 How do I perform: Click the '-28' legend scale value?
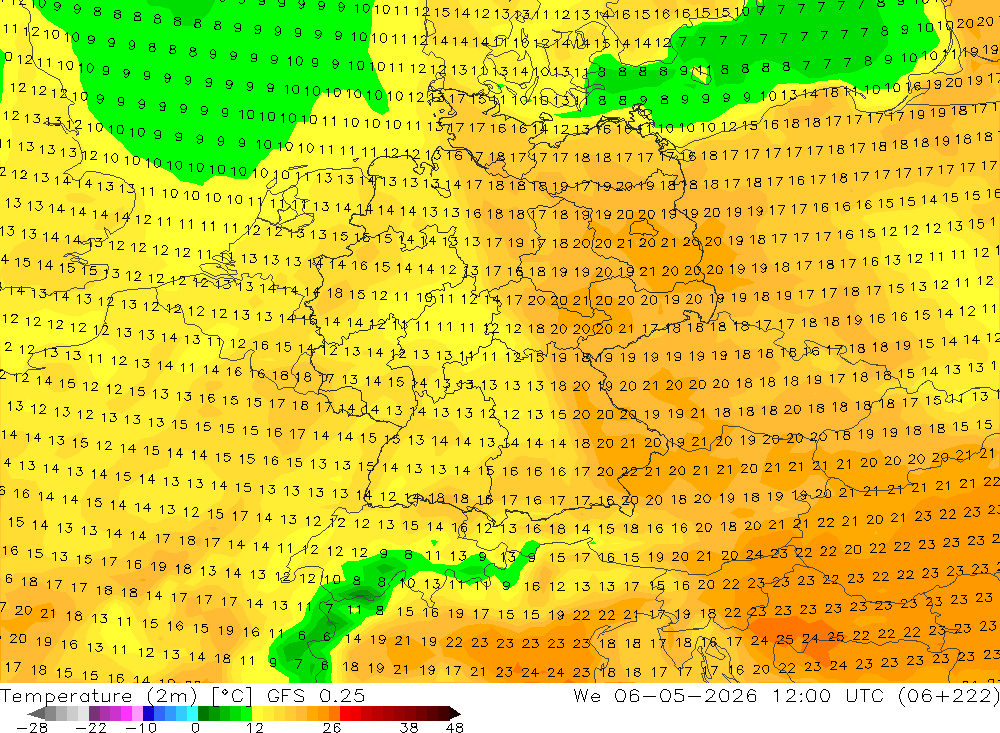[x=32, y=727]
